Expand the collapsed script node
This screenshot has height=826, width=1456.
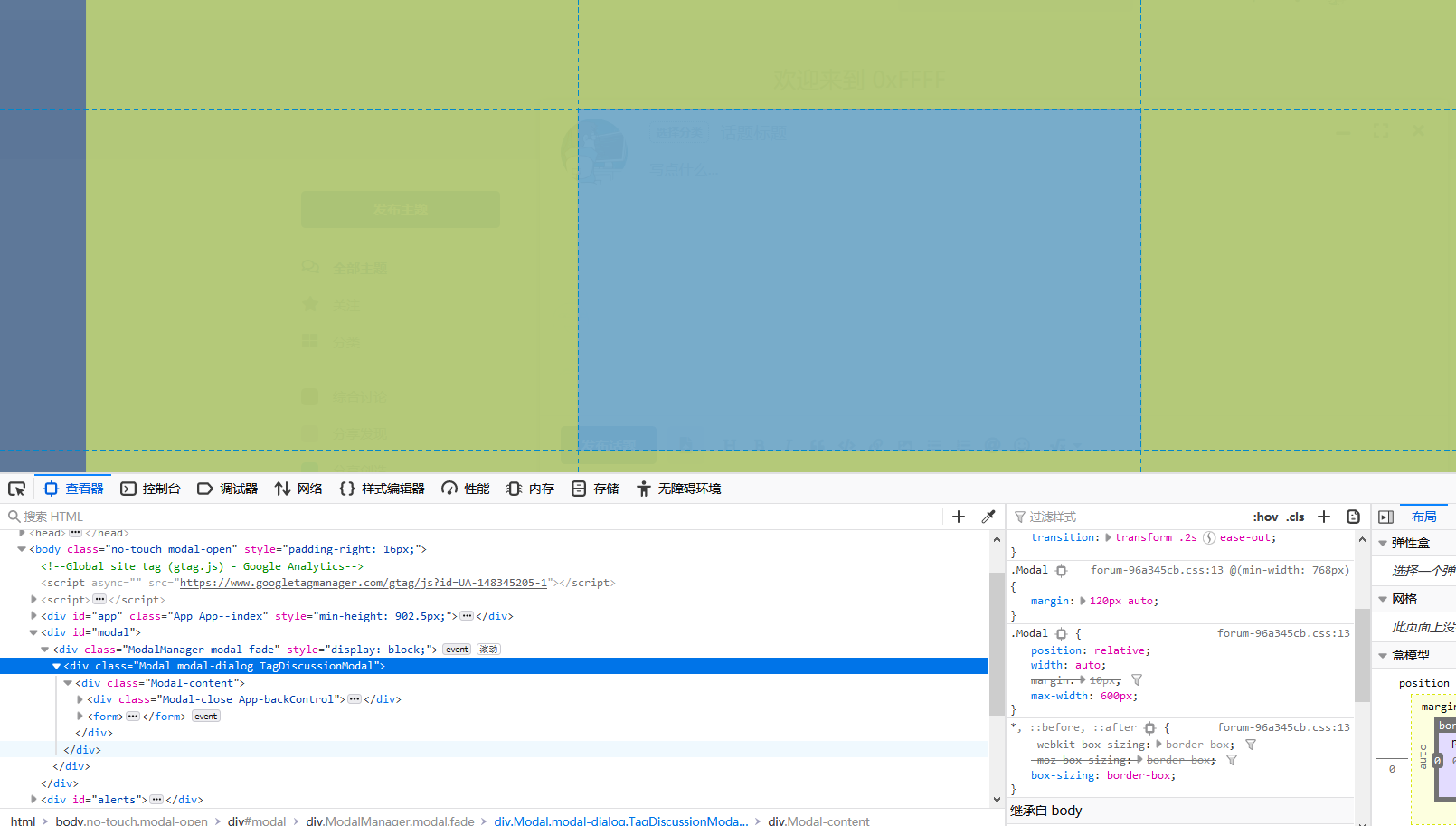pyautogui.click(x=33, y=599)
